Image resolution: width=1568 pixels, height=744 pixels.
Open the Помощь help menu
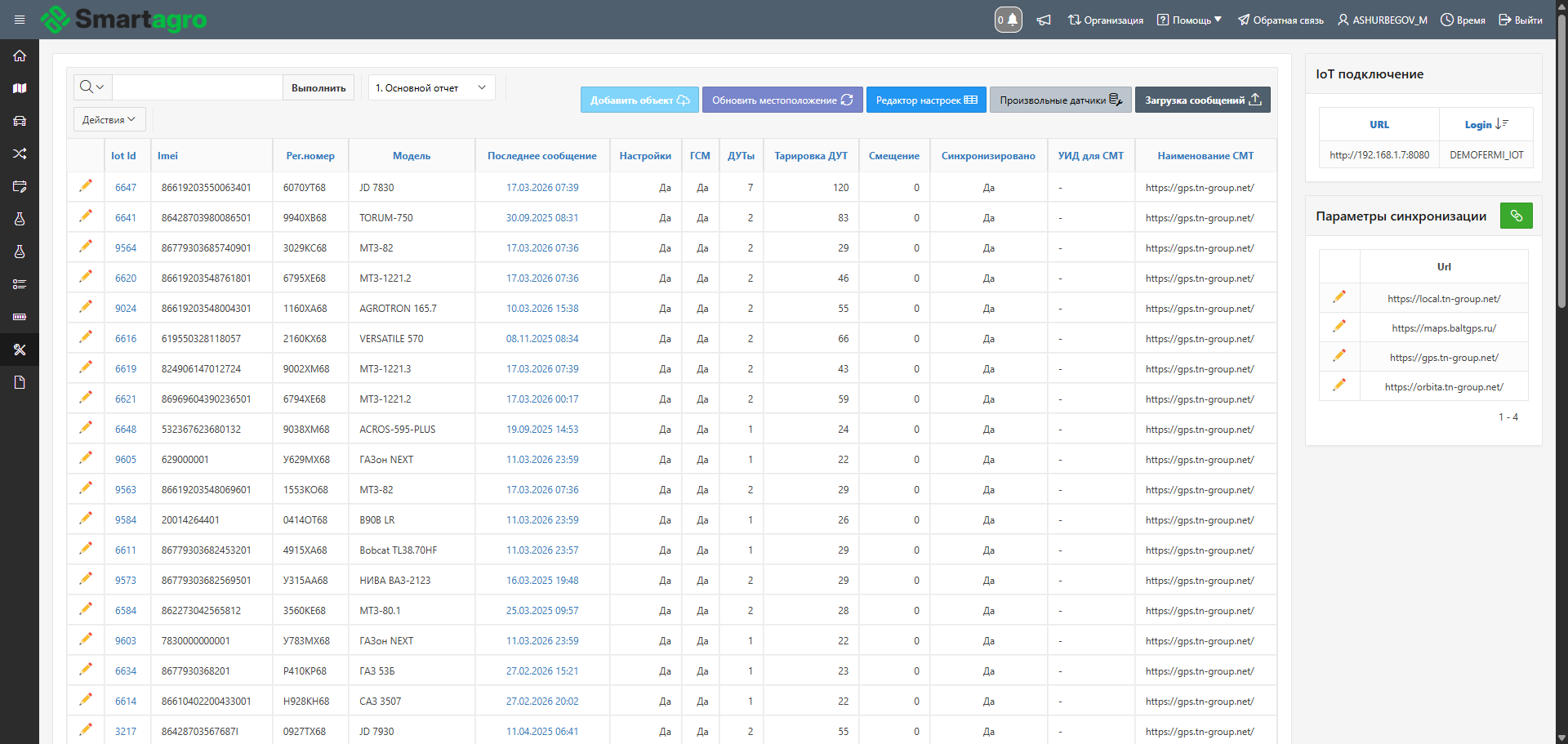point(1189,20)
